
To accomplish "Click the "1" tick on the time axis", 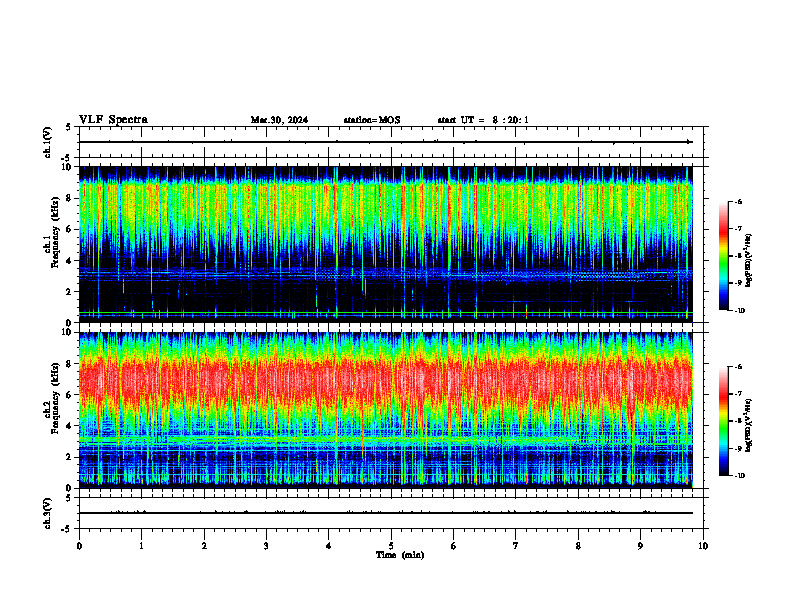I will [141, 546].
